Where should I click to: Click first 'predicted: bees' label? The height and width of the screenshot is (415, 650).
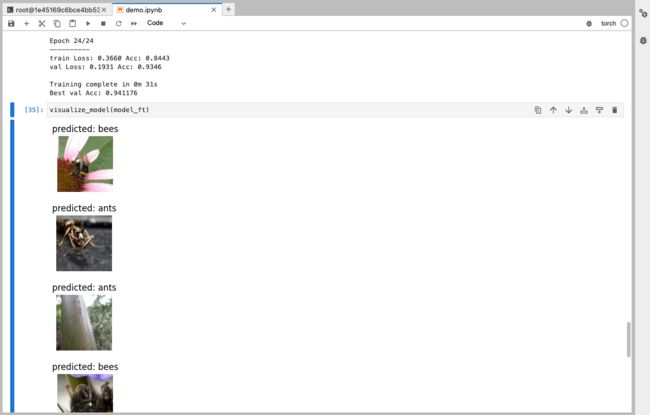pos(85,129)
